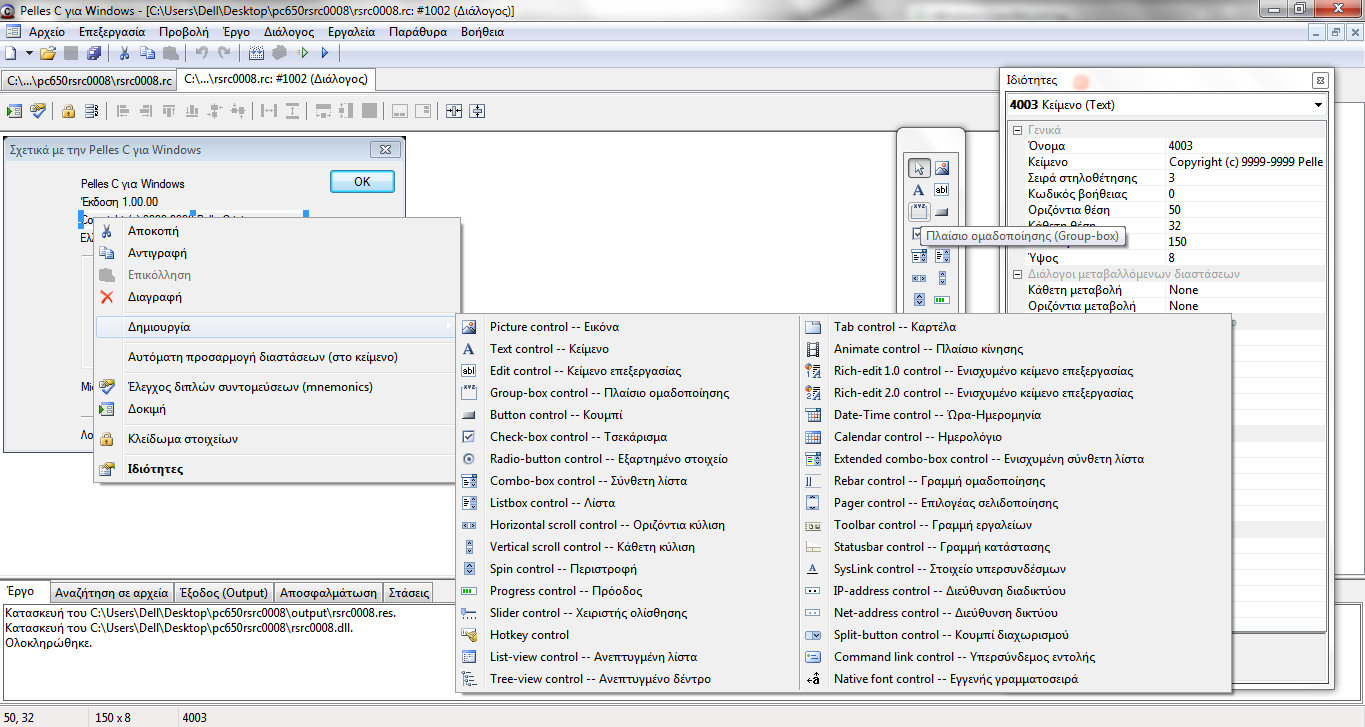This screenshot has height=727, width=1365.
Task: Create a new file from the toolbar
Action: (x=11, y=53)
